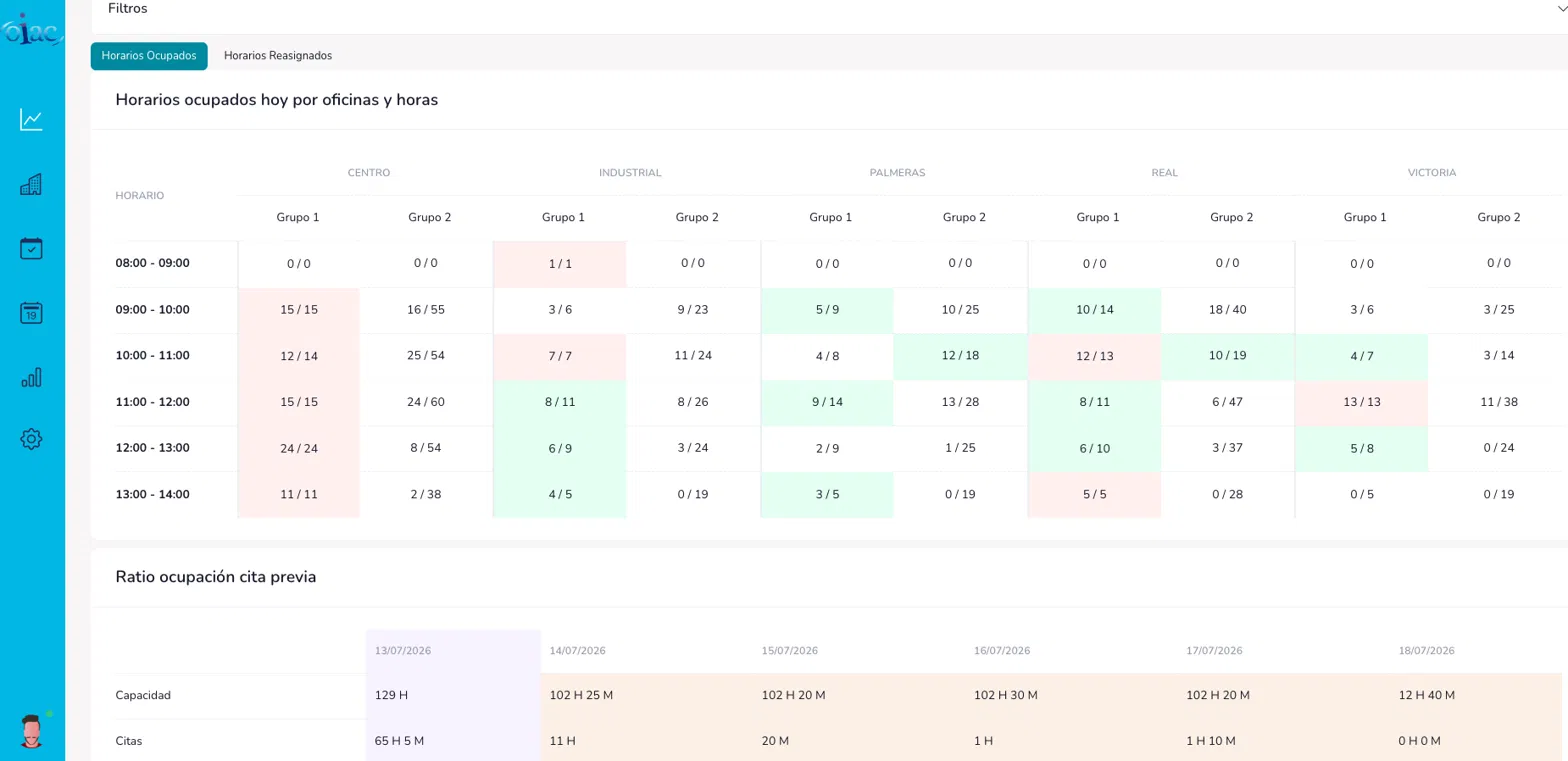The image size is (1568, 761).
Task: Open the office buildings sidebar icon
Action: coord(31,184)
